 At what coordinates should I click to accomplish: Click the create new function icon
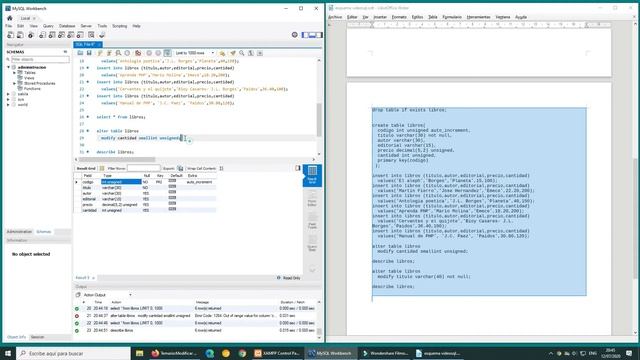click(80, 35)
